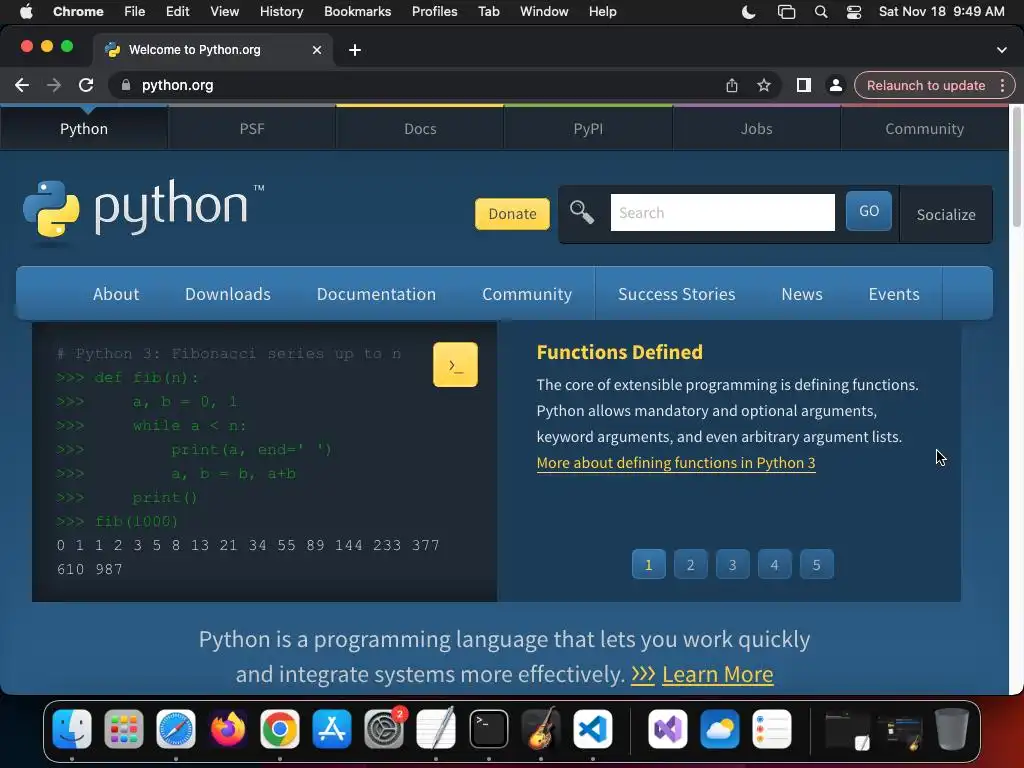Screen dimensions: 1024x768
Task: Switch to the Docs top tab
Action: tap(420, 129)
